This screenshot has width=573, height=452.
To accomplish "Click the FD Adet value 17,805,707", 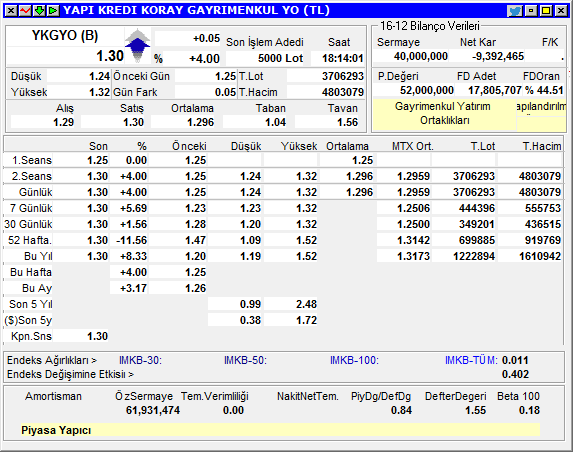I will pyautogui.click(x=495, y=90).
